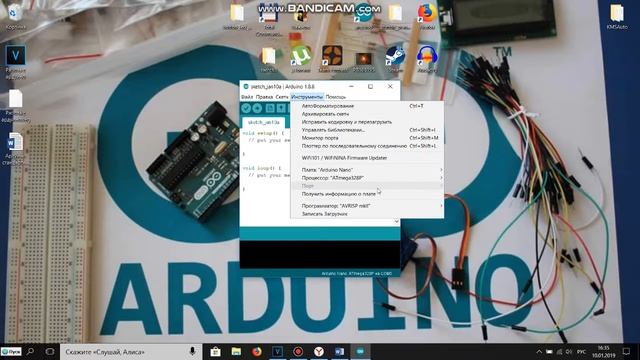Click the Open sketch toolbar icon
The image size is (640, 360).
pyautogui.click(x=281, y=108)
